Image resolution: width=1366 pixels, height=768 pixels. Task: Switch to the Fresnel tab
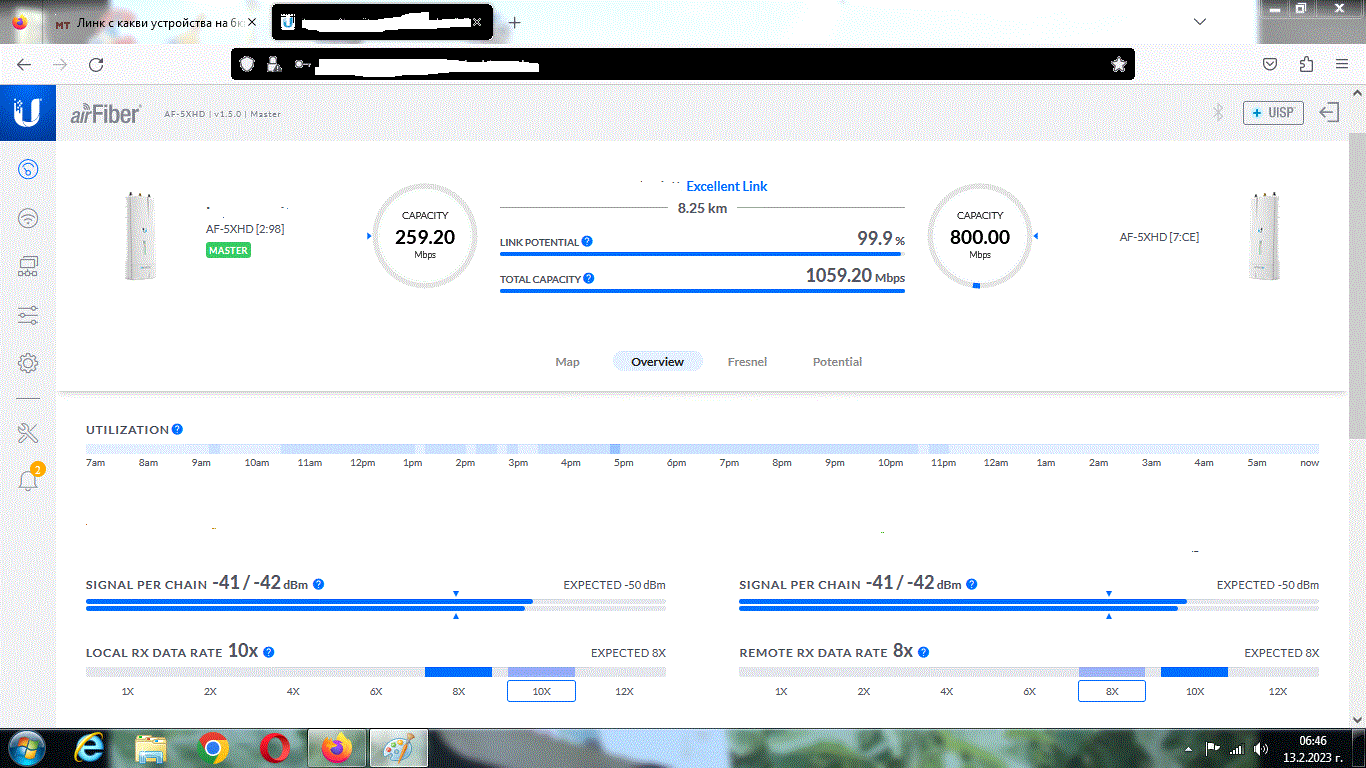click(x=747, y=362)
